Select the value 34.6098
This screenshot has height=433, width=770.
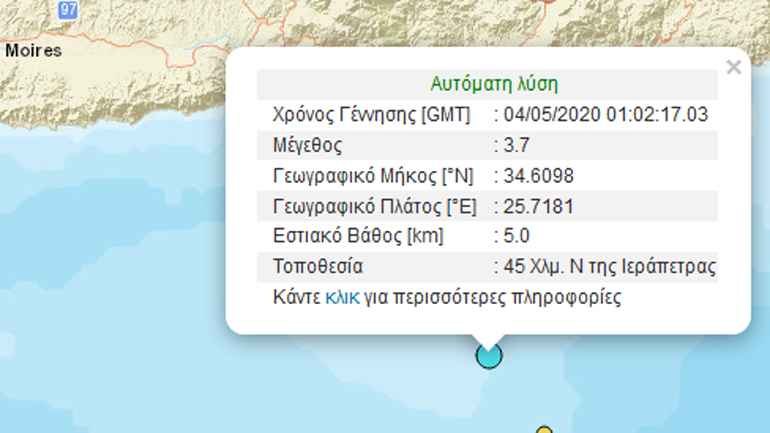539,176
